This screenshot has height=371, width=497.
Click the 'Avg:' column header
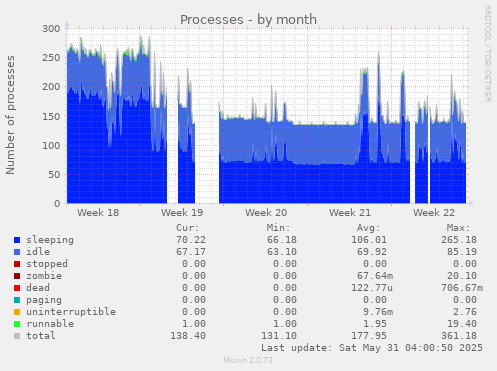pyautogui.click(x=368, y=228)
